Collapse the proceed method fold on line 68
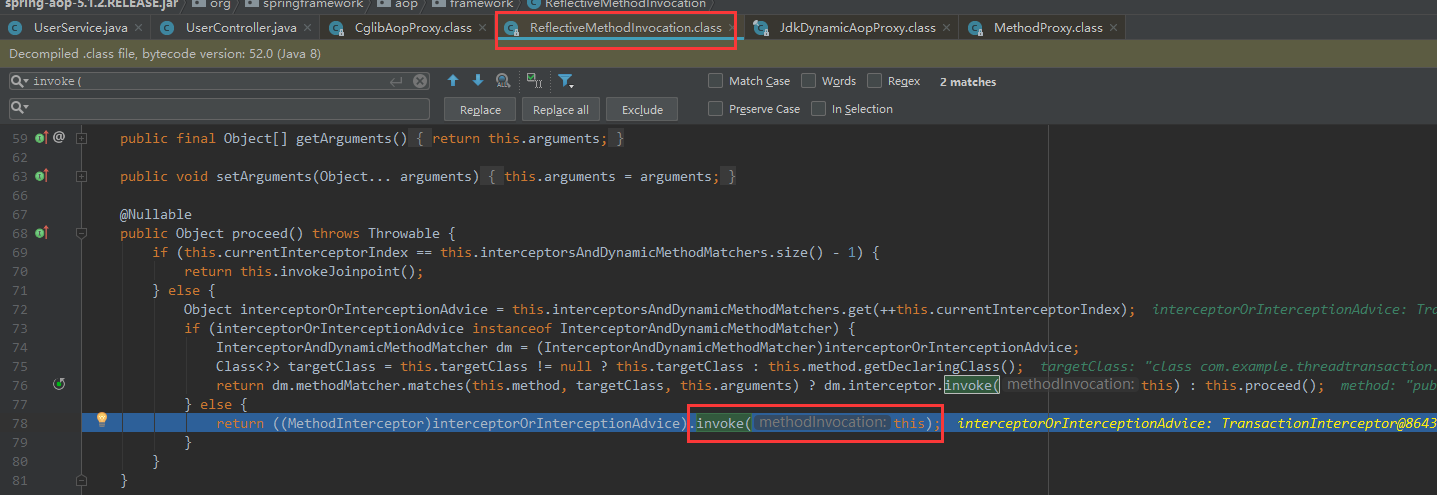Image resolution: width=1437 pixels, height=495 pixels. [81, 234]
